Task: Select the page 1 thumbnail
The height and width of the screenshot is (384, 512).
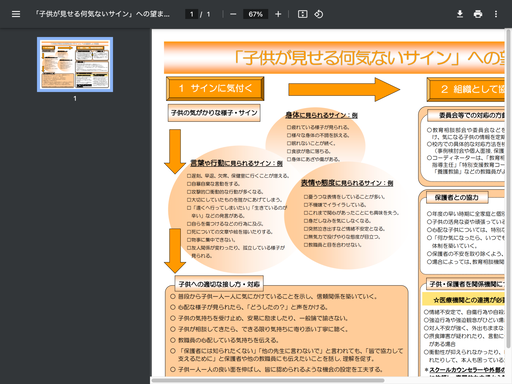Action: pos(75,64)
